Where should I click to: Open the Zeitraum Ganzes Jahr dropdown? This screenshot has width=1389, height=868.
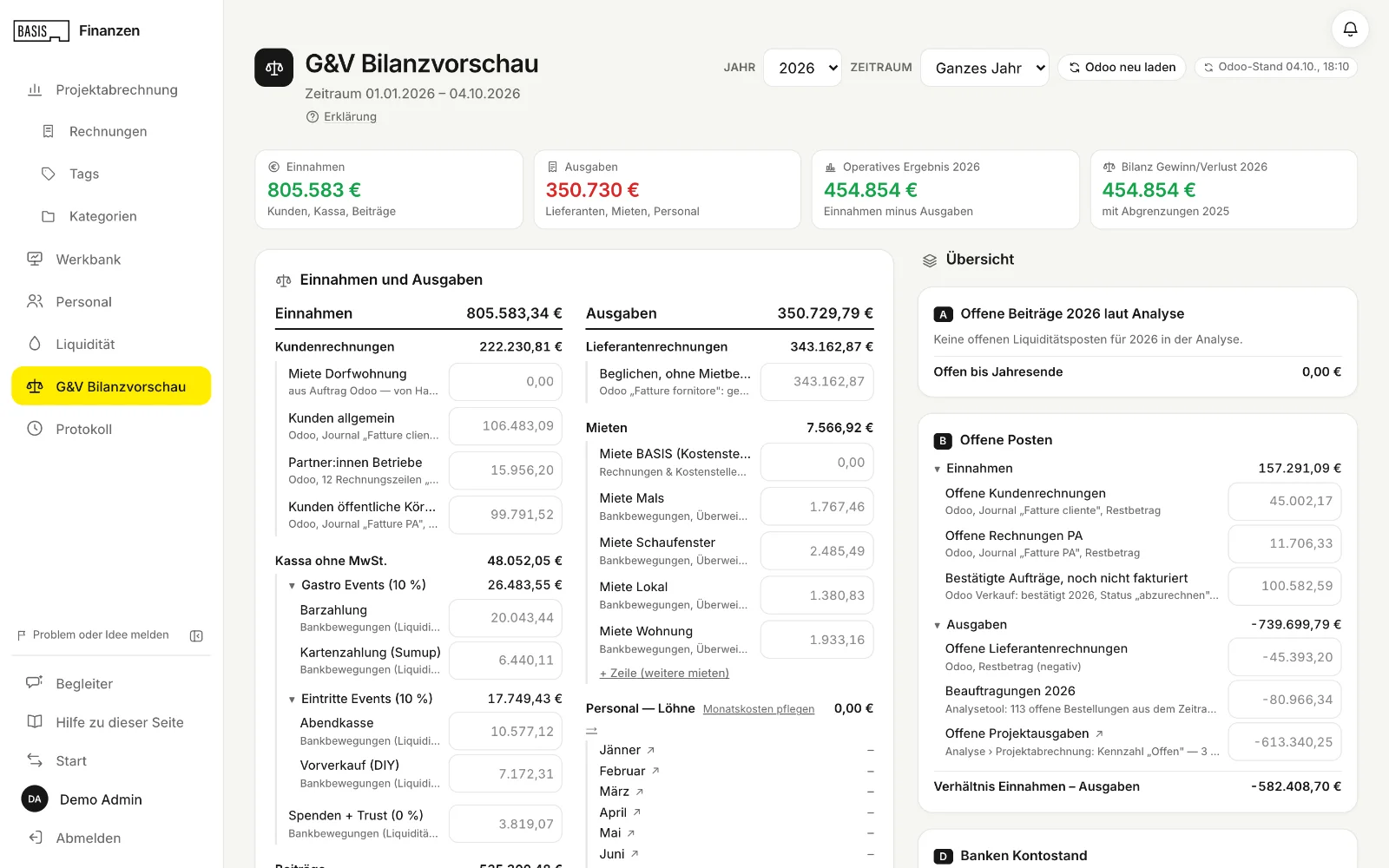984,68
